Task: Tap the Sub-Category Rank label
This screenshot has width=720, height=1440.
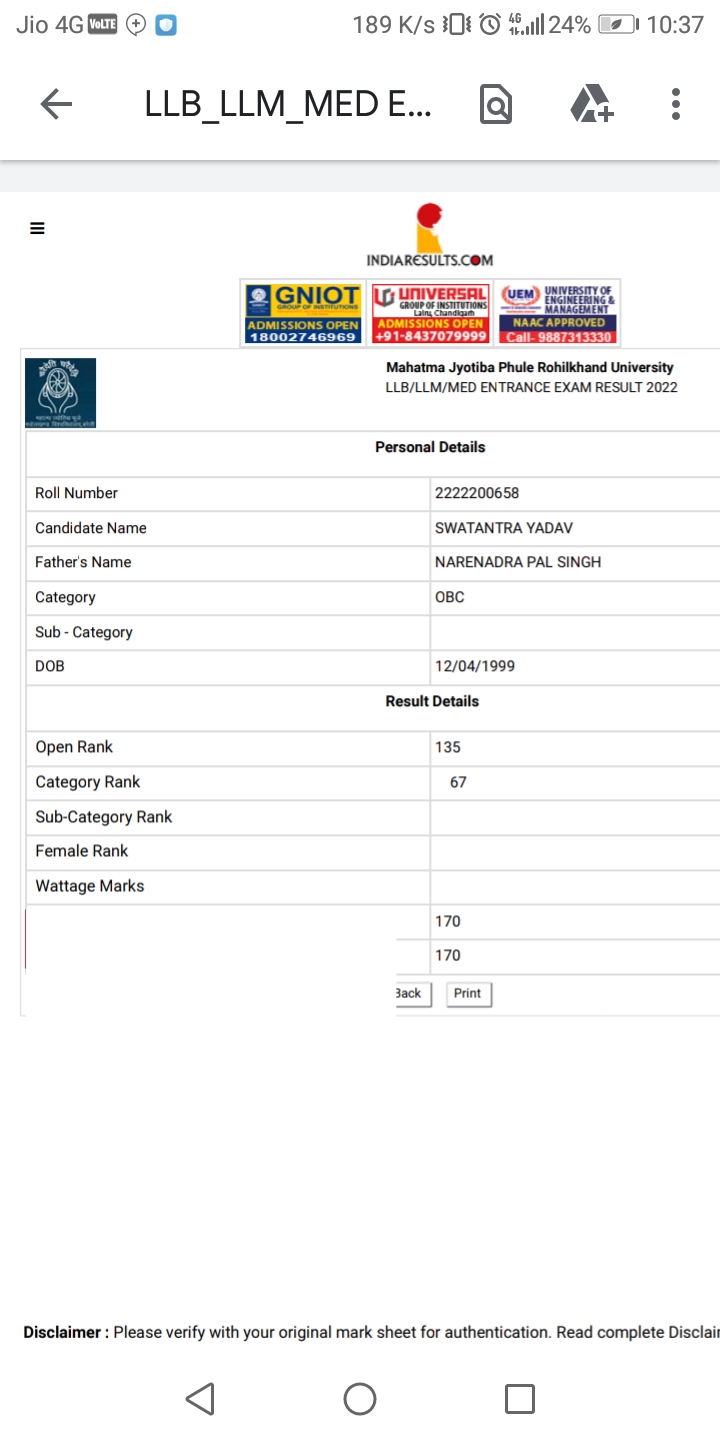Action: [104, 817]
